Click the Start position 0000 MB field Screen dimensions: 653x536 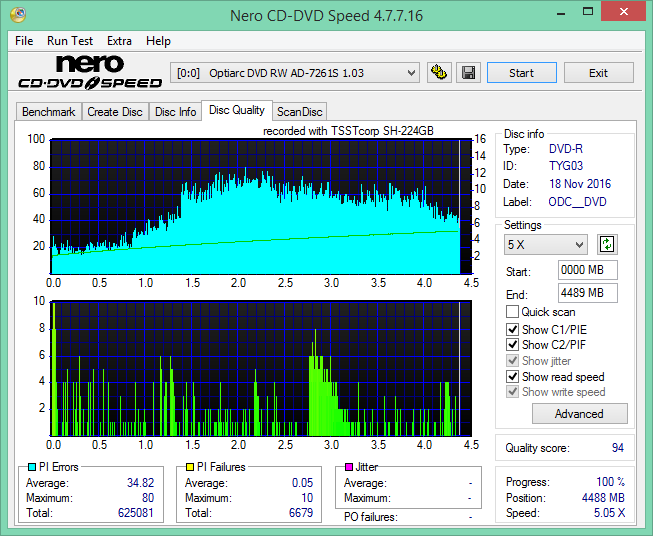(x=588, y=270)
